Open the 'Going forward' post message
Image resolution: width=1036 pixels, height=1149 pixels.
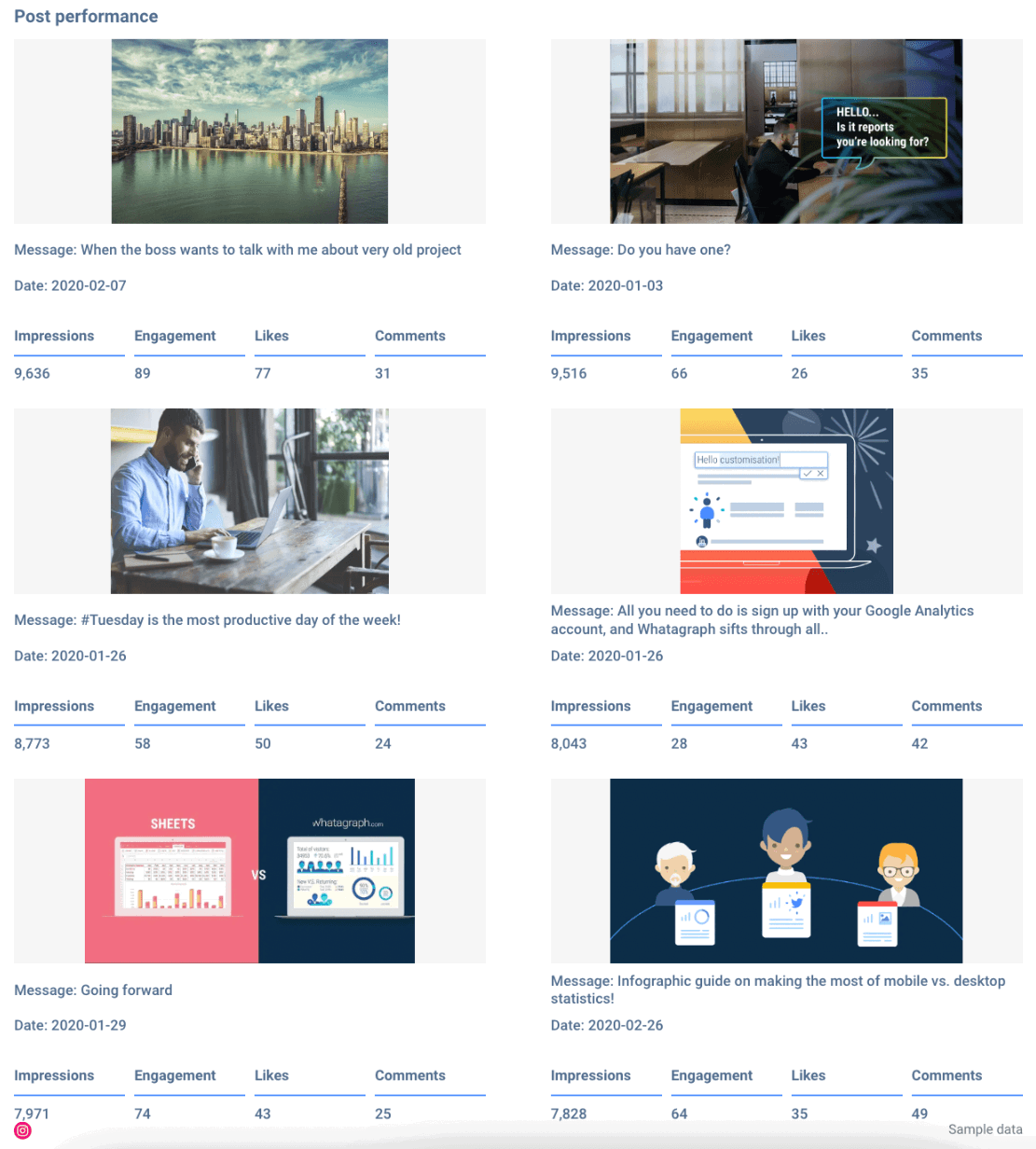coord(93,990)
